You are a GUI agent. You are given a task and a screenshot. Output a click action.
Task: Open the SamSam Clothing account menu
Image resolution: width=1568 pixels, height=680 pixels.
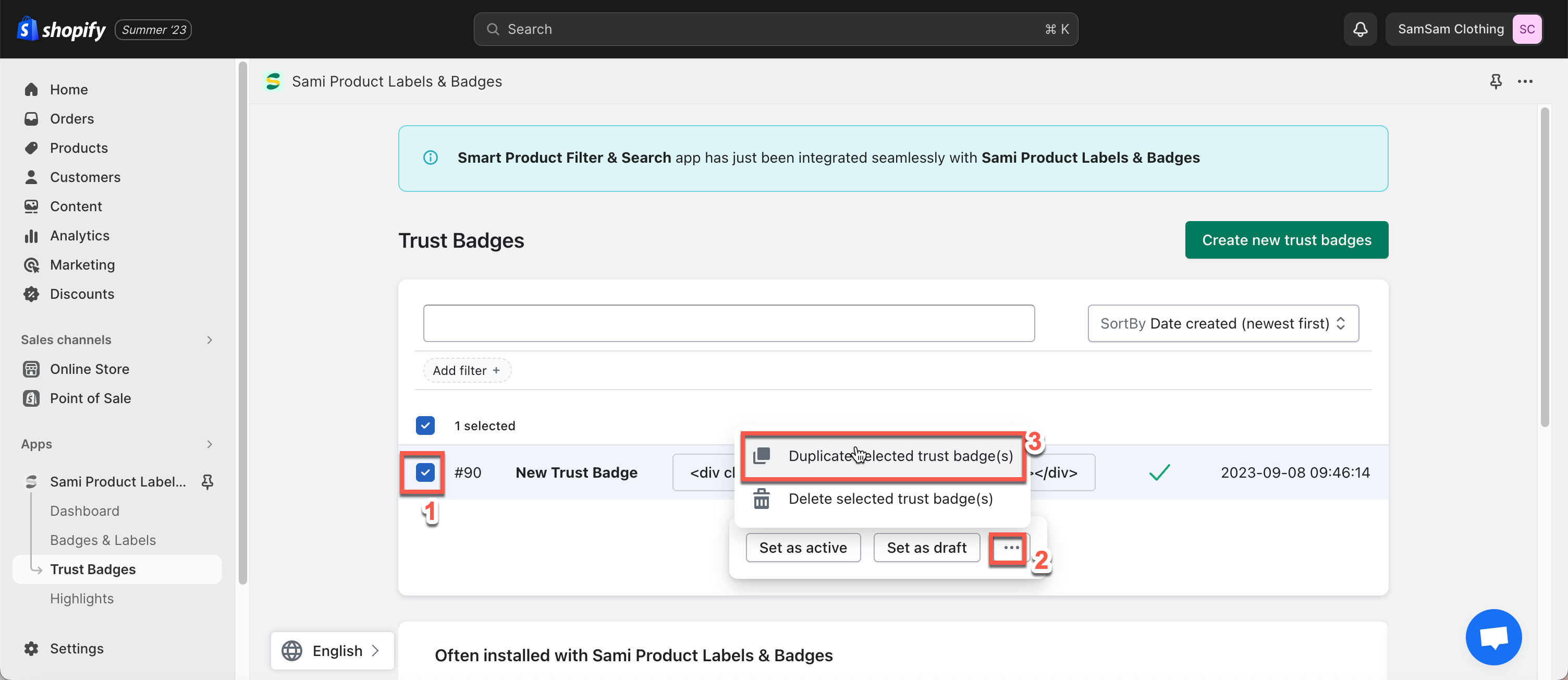tap(1463, 29)
